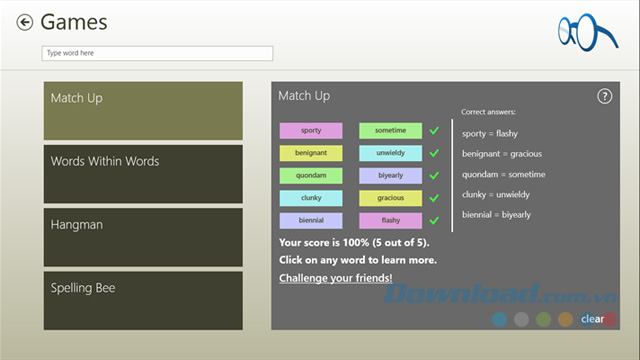Open the Match Up game tile

pos(143,111)
